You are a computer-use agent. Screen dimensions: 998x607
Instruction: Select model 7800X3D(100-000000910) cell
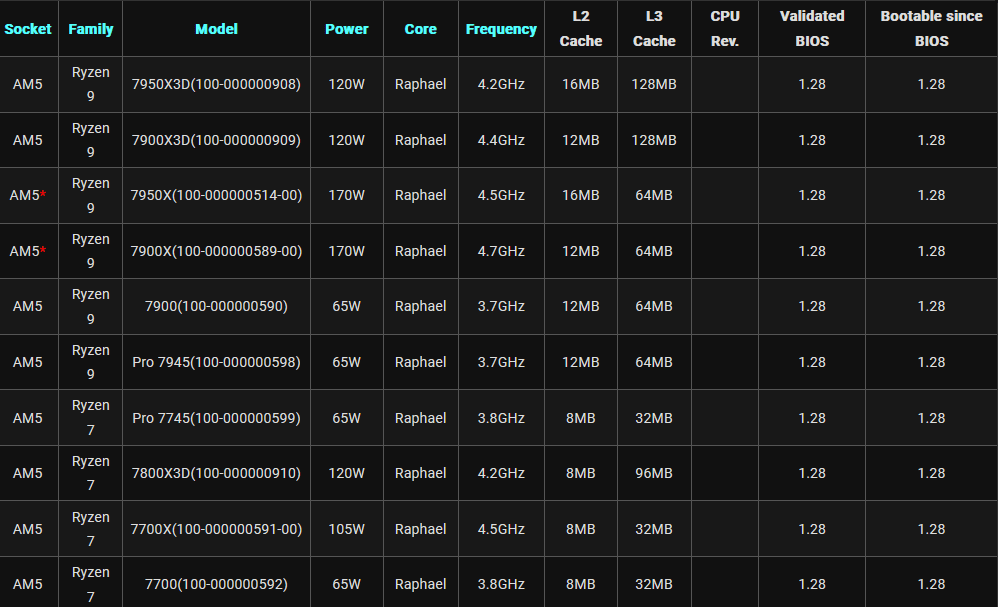tap(216, 473)
